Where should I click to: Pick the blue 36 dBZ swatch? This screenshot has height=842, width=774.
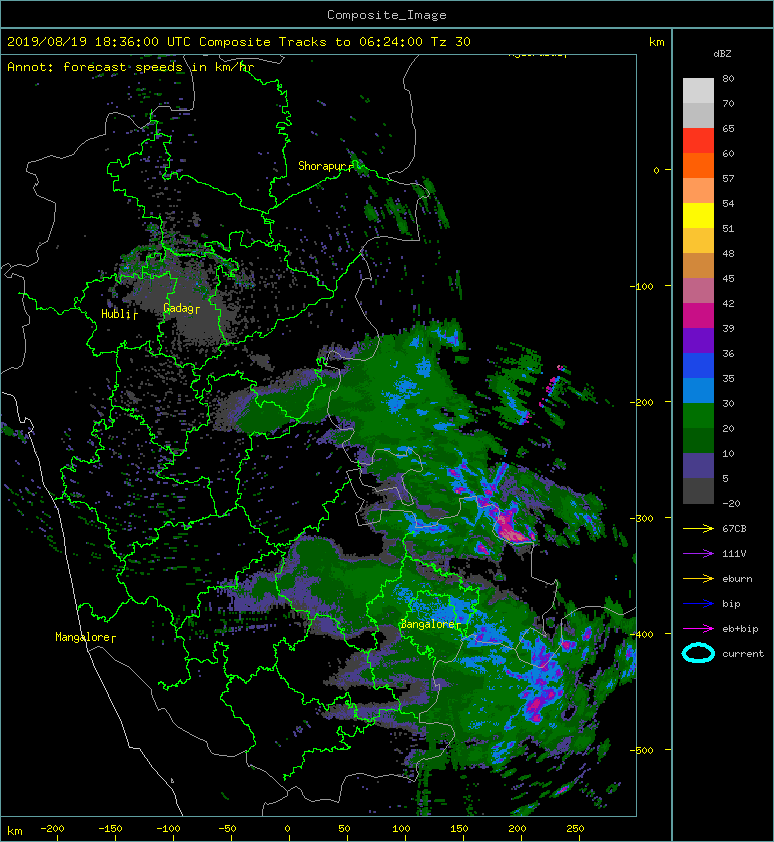(698, 365)
